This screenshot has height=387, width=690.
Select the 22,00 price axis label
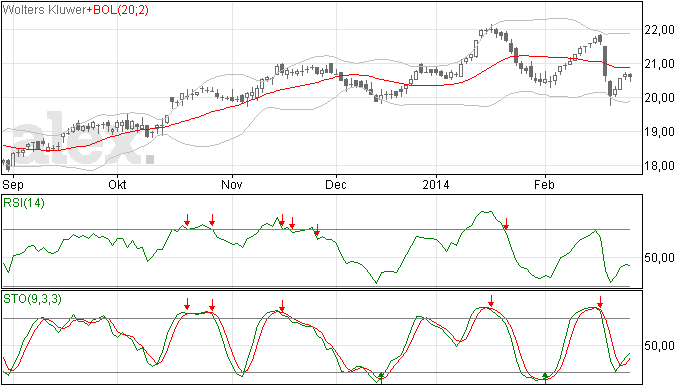point(659,30)
